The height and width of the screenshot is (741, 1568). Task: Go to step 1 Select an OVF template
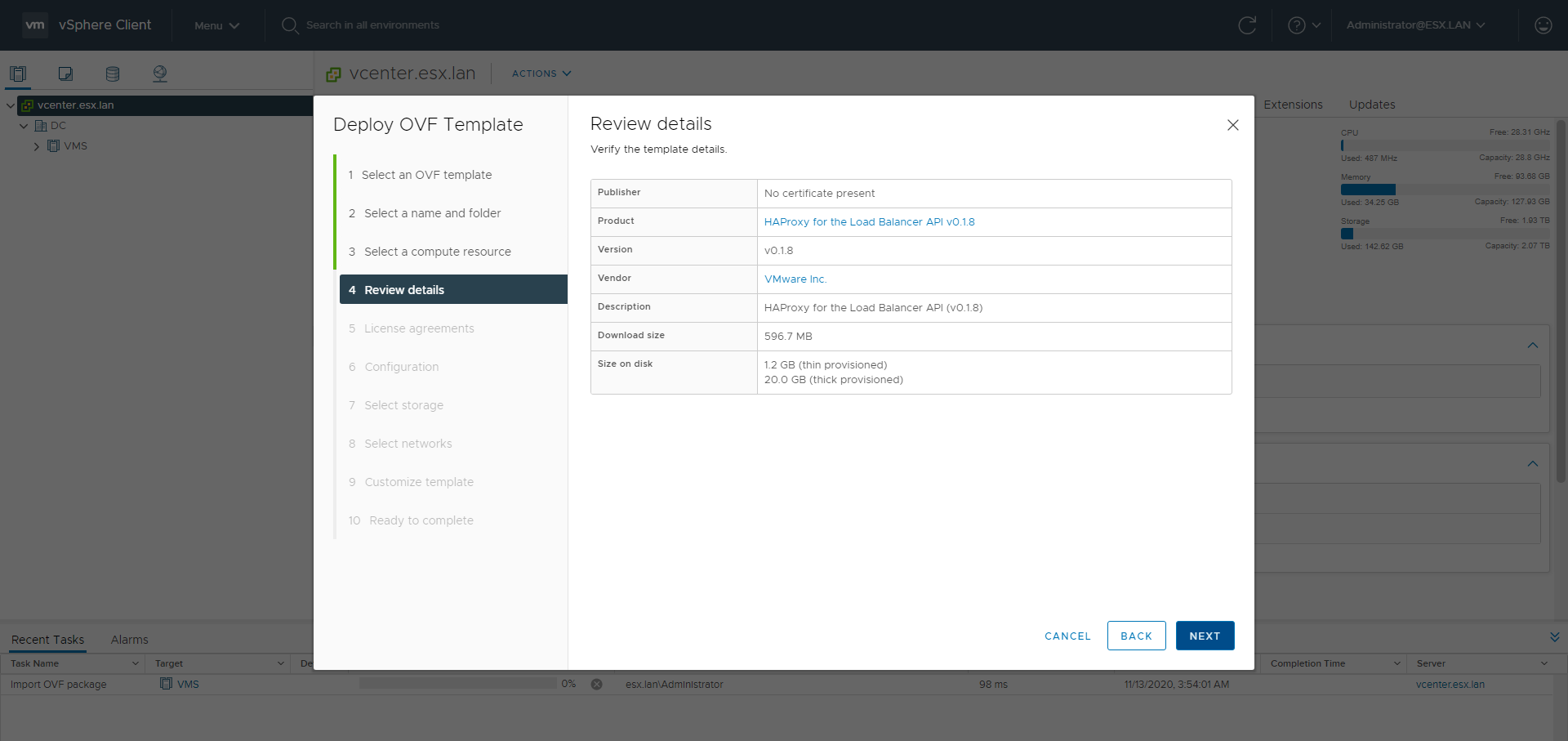tap(426, 175)
